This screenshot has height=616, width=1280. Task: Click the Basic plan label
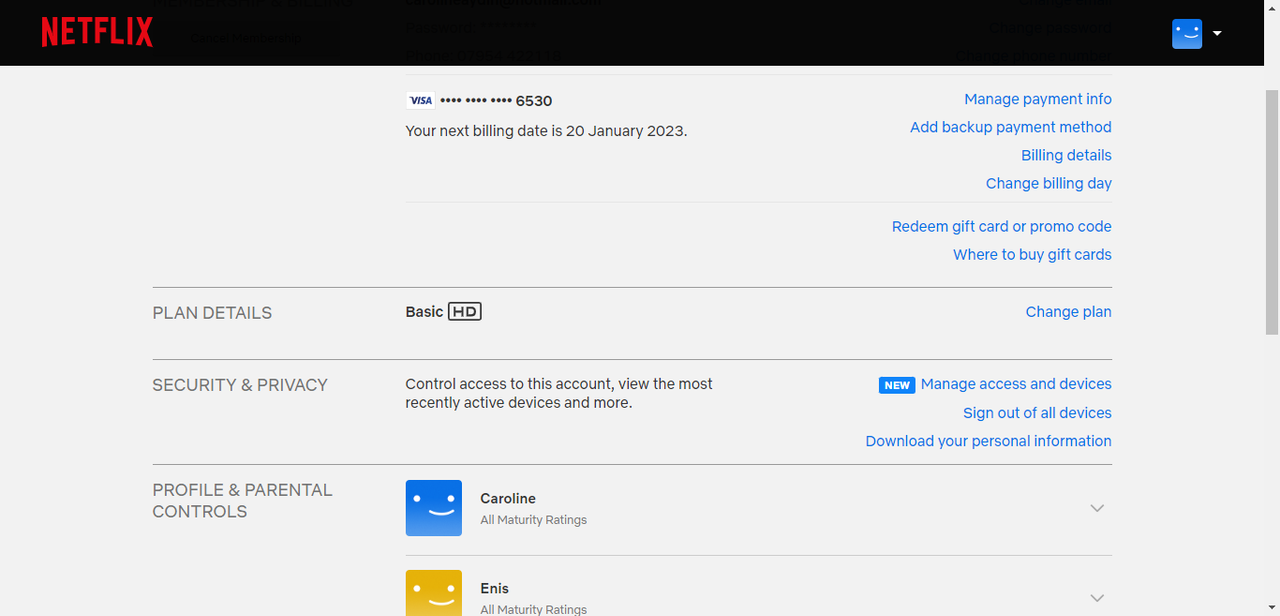[424, 312]
